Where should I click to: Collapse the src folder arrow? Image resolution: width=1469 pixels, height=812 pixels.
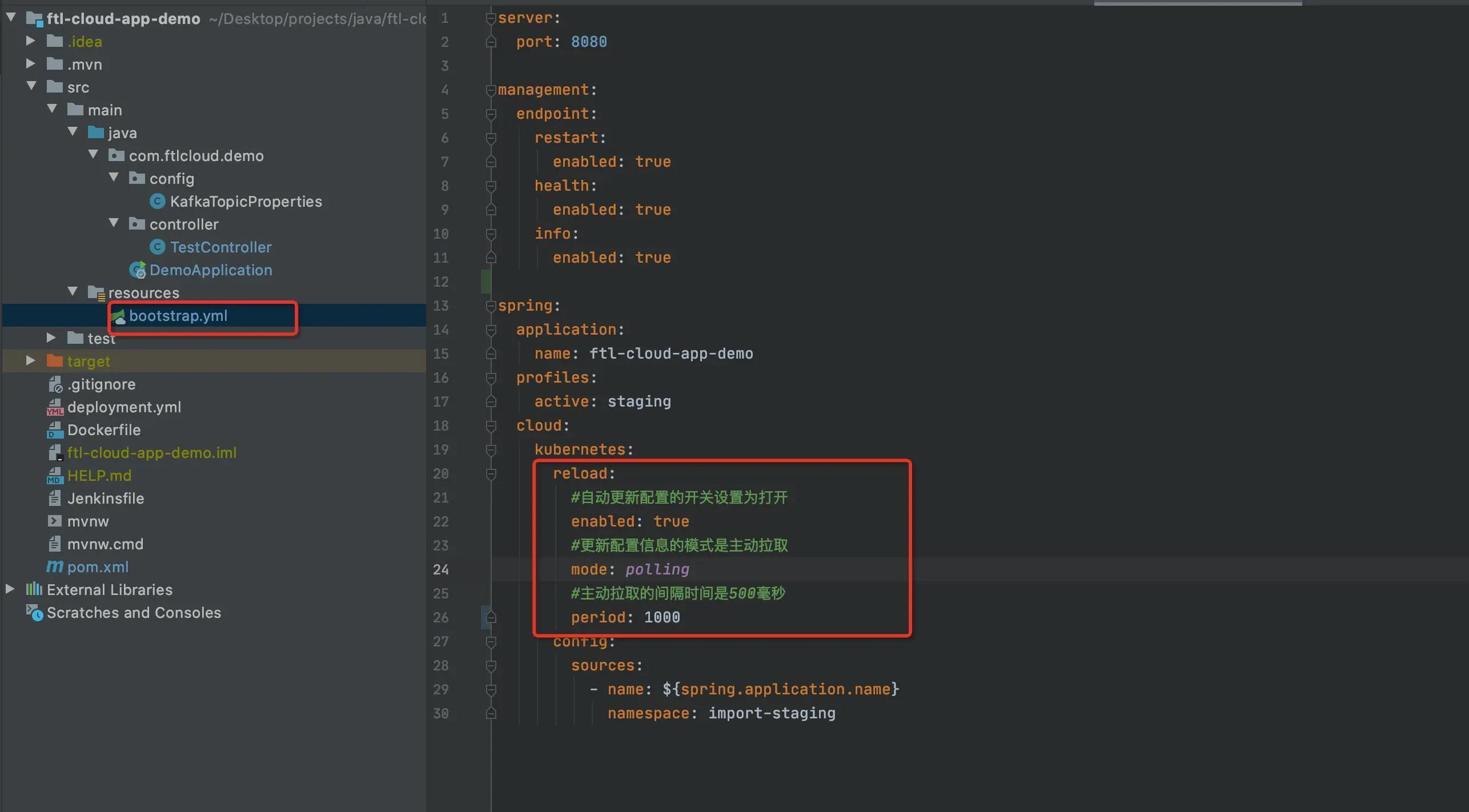pos(31,86)
